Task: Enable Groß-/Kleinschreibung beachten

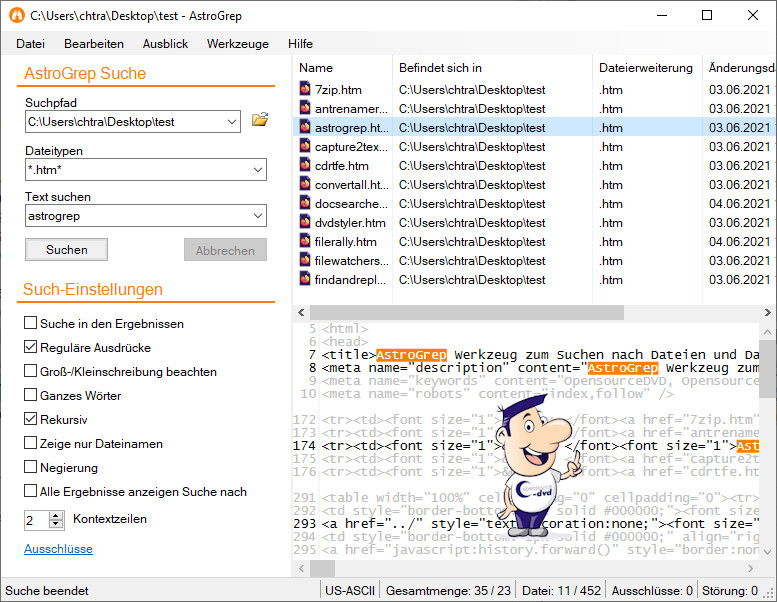Action: point(30,371)
